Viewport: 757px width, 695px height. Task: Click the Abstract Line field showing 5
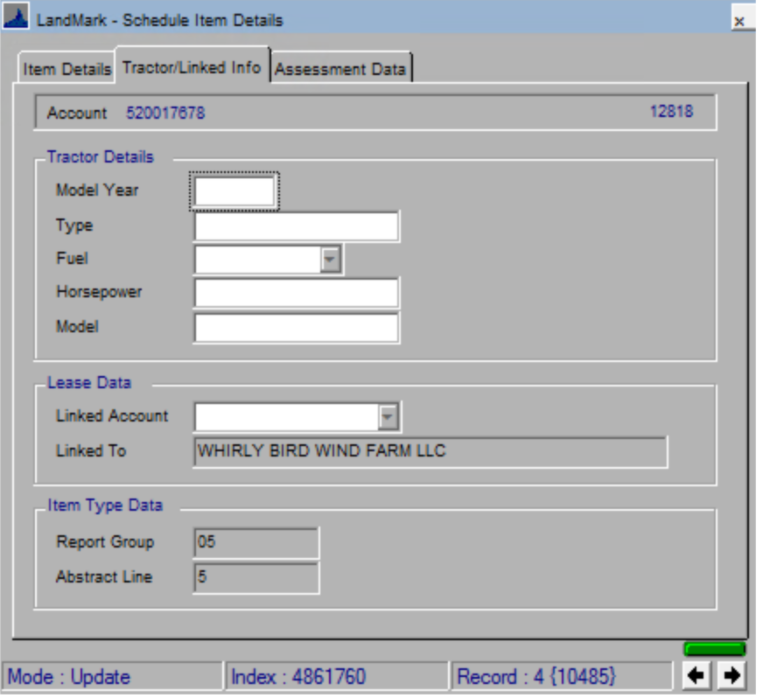[x=256, y=577]
